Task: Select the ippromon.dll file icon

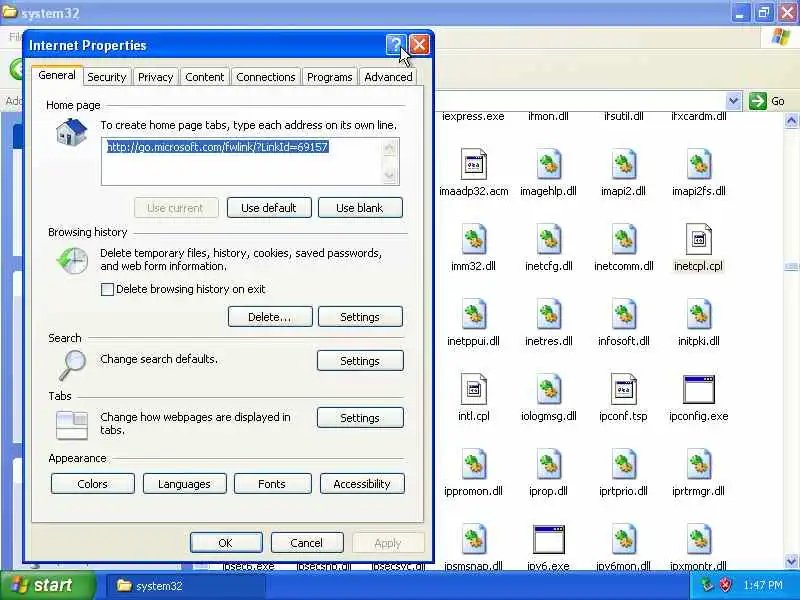Action: [473, 464]
